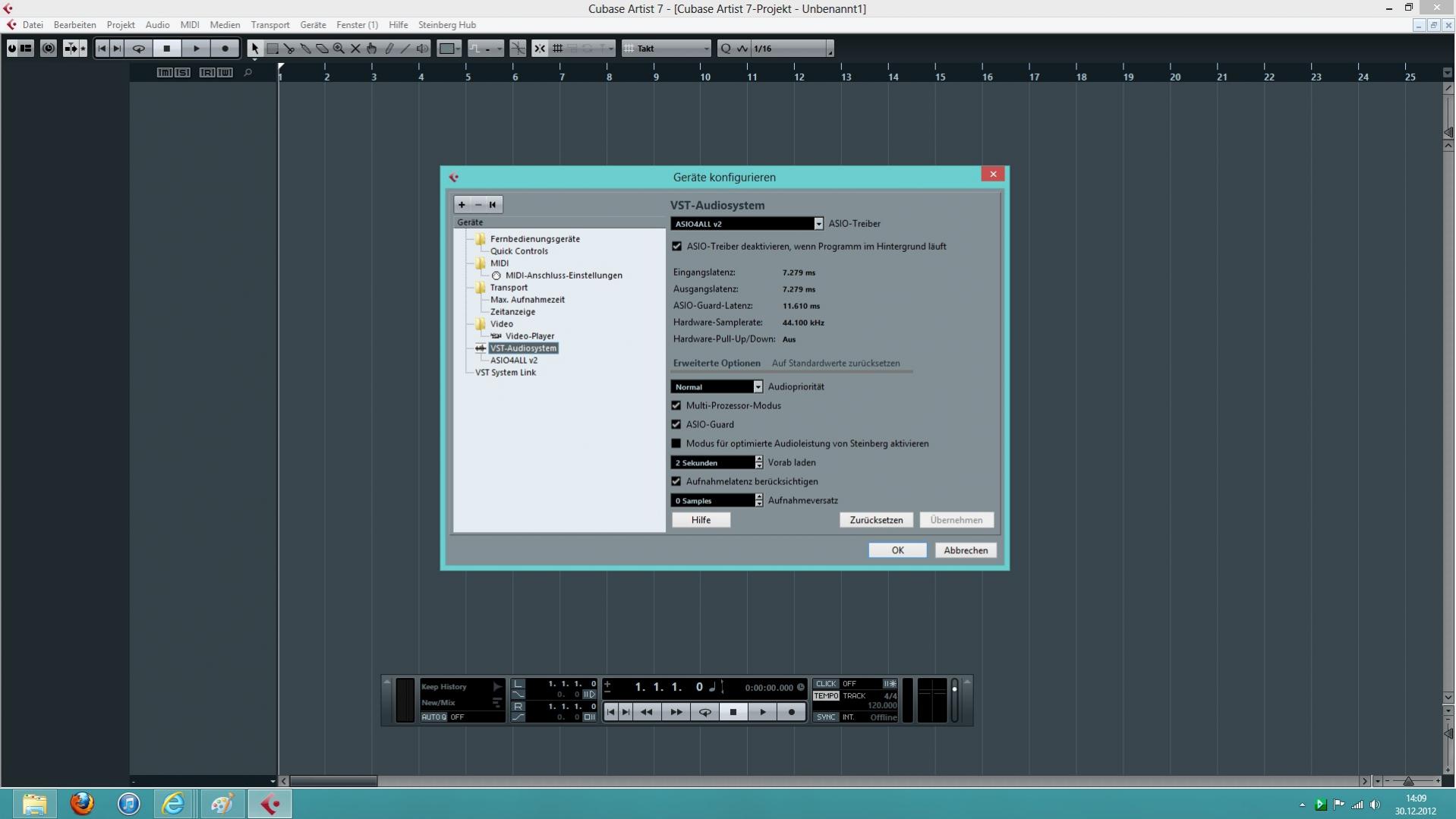Image resolution: width=1456 pixels, height=819 pixels.
Task: Click fast forward in transport panel
Action: [676, 713]
